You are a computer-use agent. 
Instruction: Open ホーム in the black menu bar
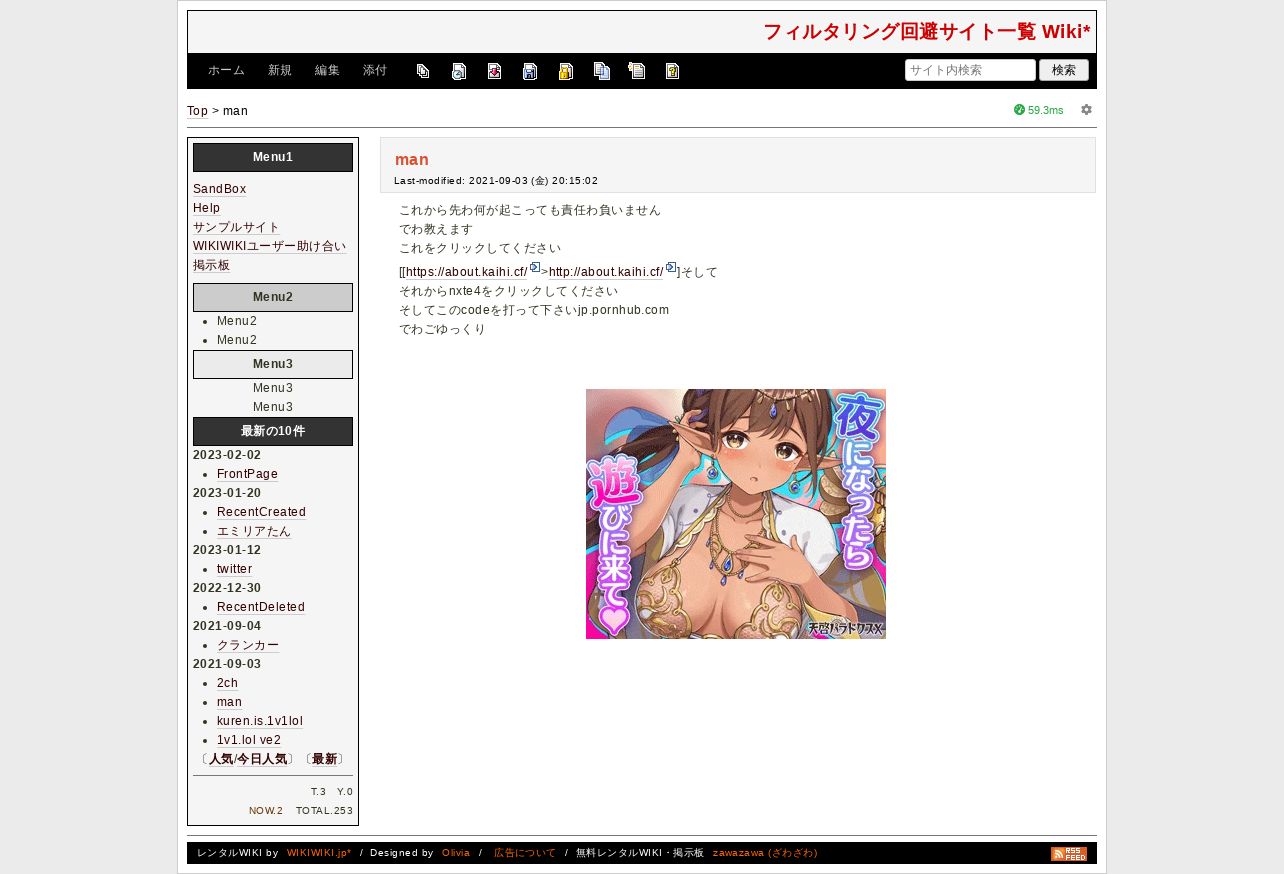(x=227, y=71)
